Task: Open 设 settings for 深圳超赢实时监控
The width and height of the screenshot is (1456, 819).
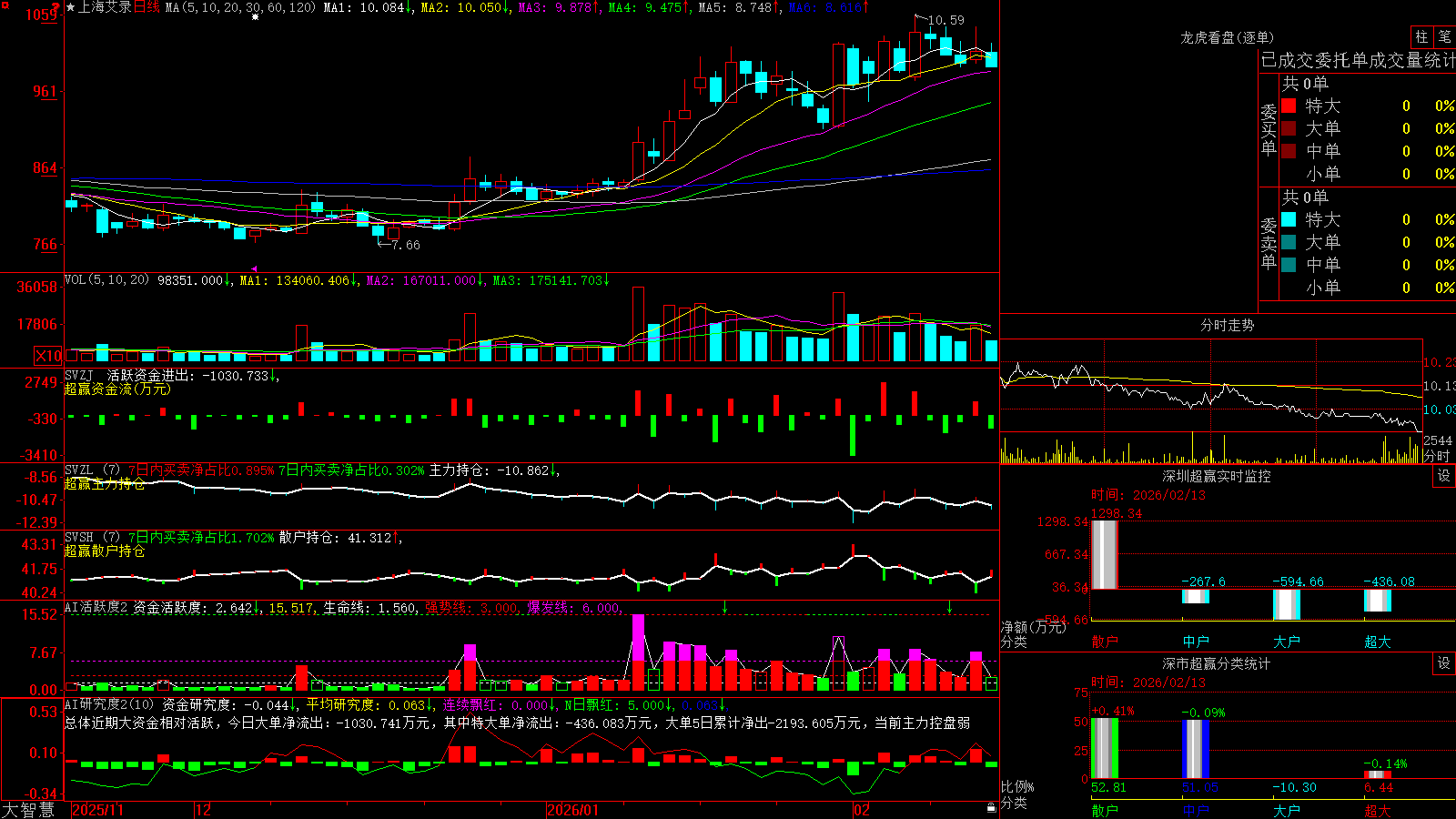Action: 1444,476
